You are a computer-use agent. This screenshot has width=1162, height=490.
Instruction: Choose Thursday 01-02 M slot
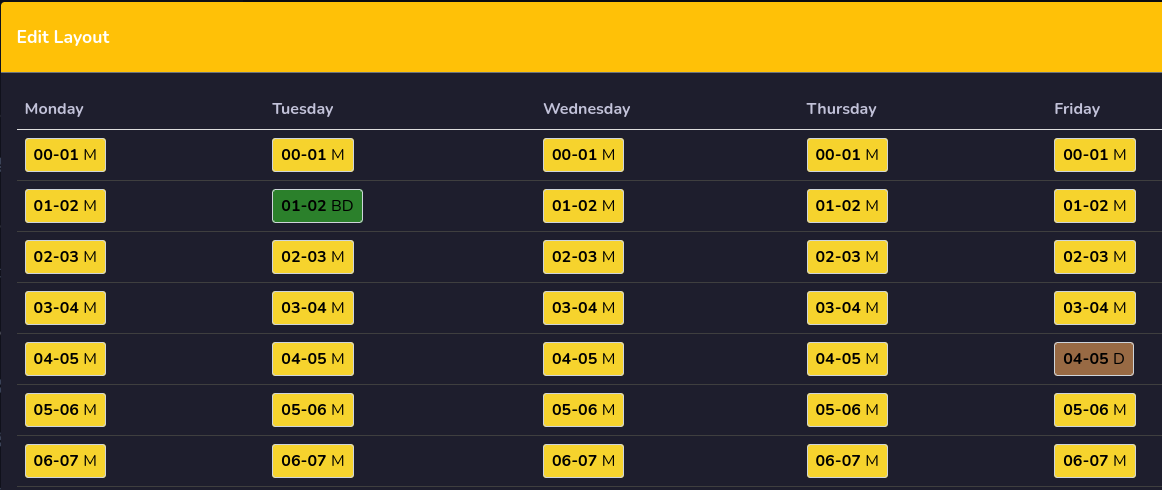(847, 206)
